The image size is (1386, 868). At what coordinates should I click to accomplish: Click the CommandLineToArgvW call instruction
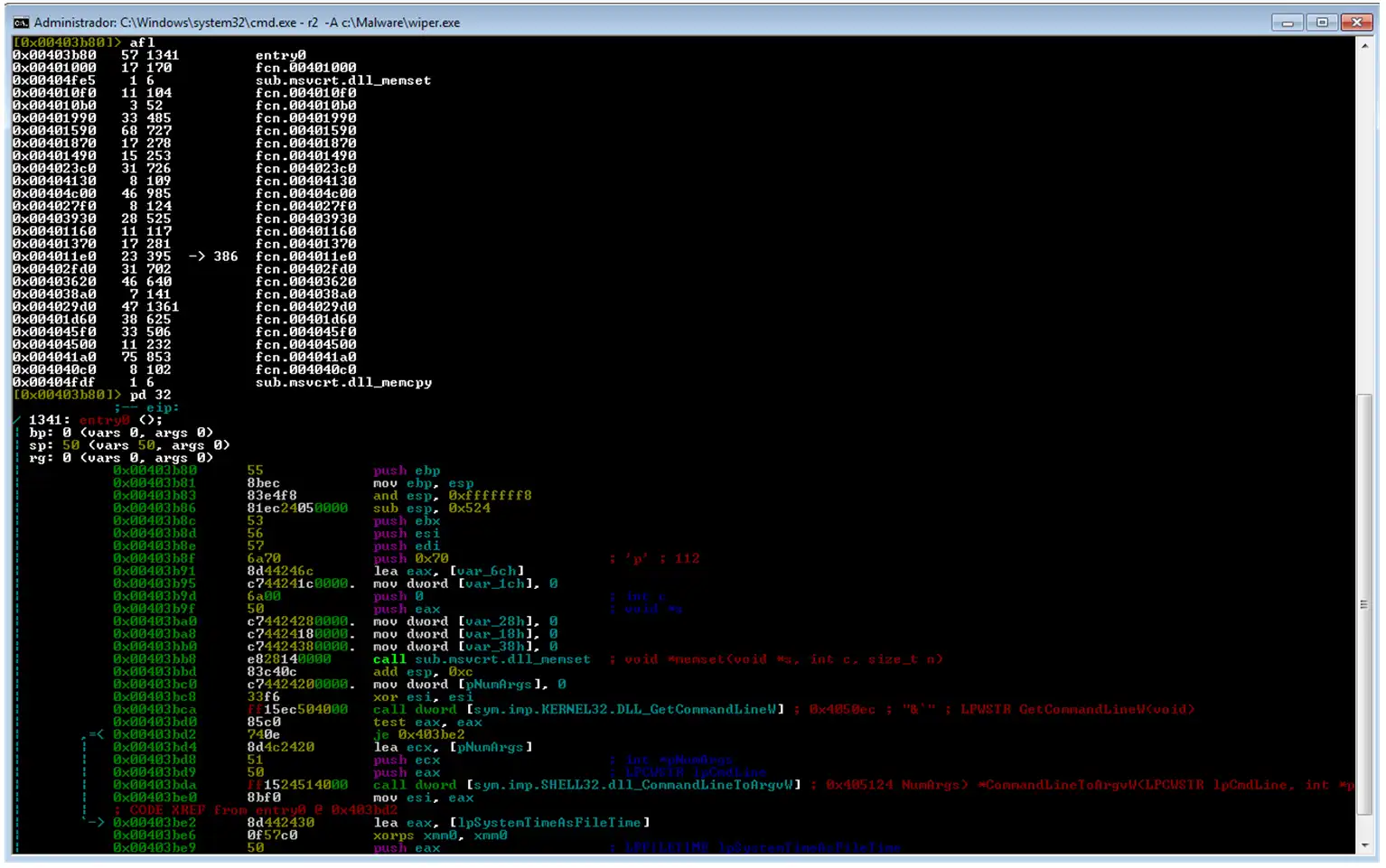587,785
